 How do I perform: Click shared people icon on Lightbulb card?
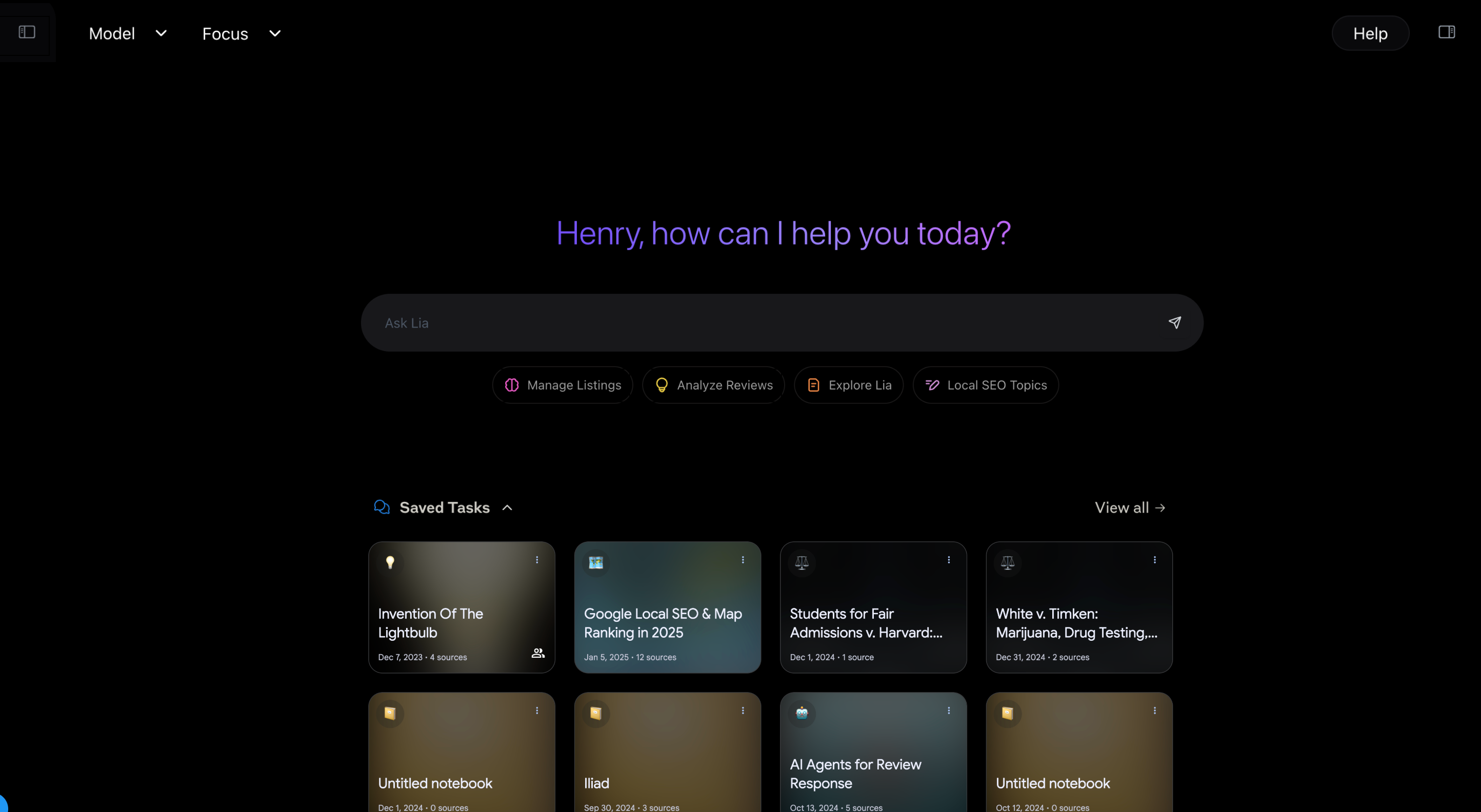[538, 653]
